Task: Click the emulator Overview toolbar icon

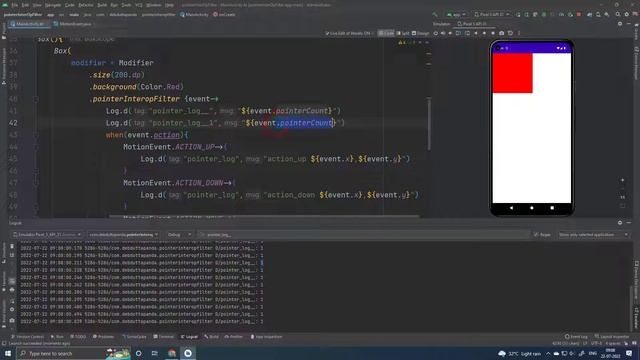Action: click(493, 33)
